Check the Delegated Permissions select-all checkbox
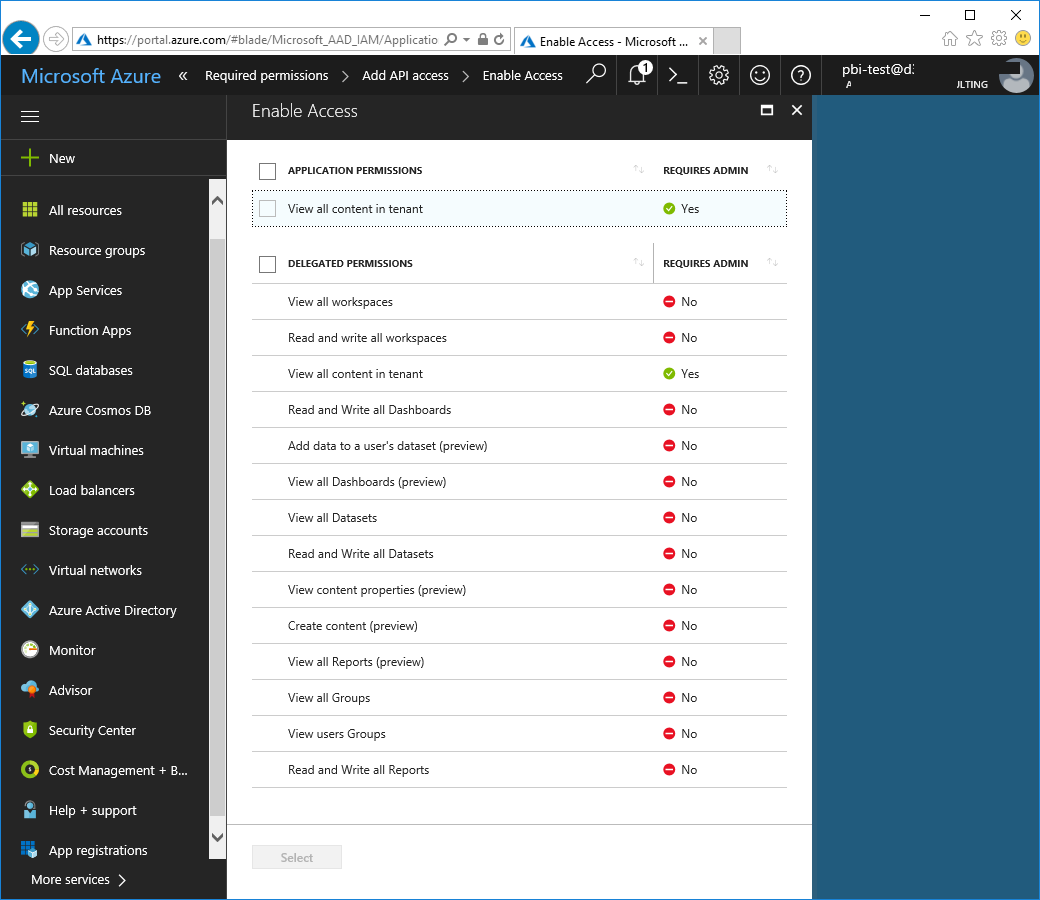The width and height of the screenshot is (1040, 900). coord(267,264)
